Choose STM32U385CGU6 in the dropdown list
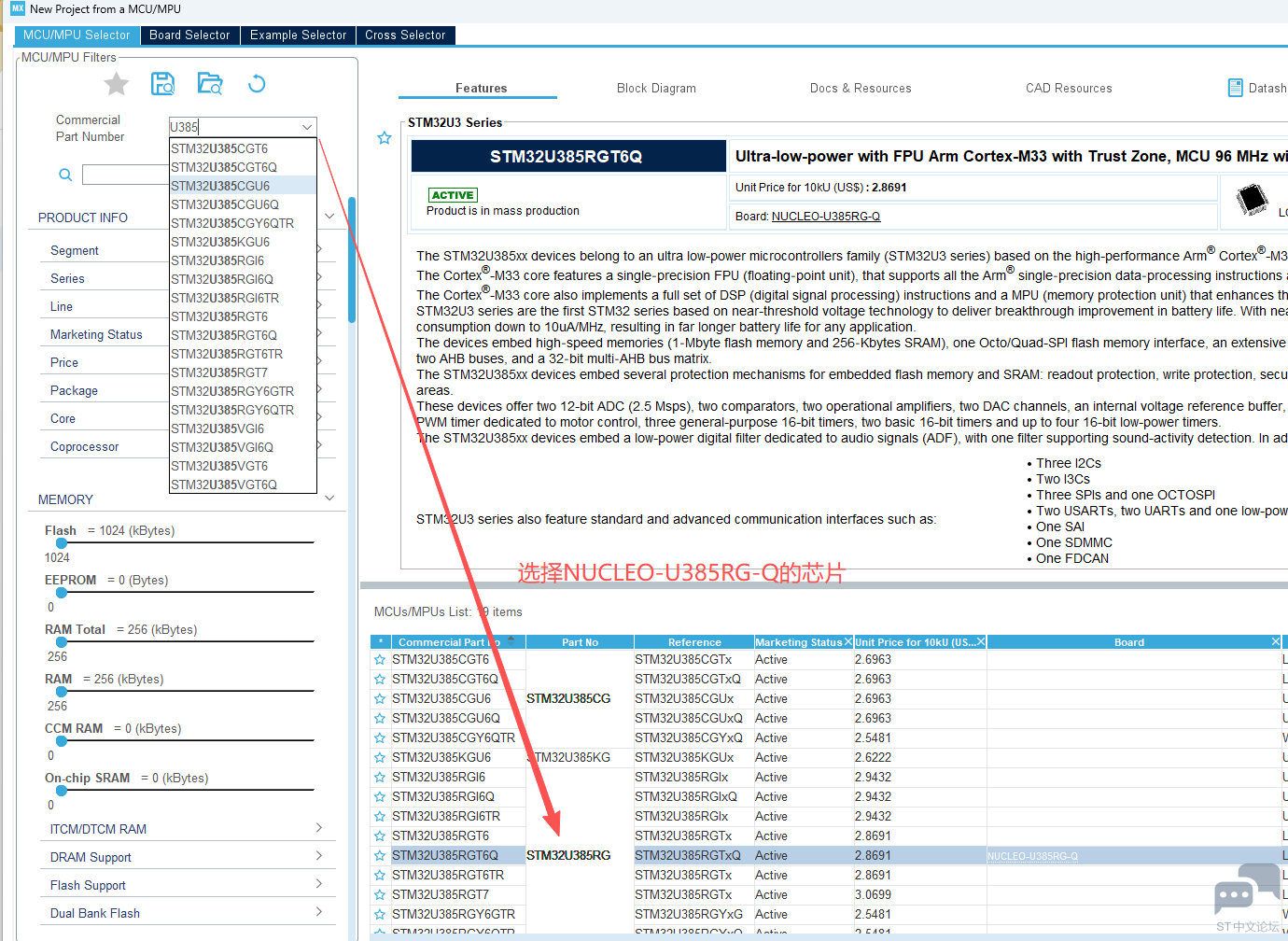This screenshot has width=1288, height=941. 243,186
